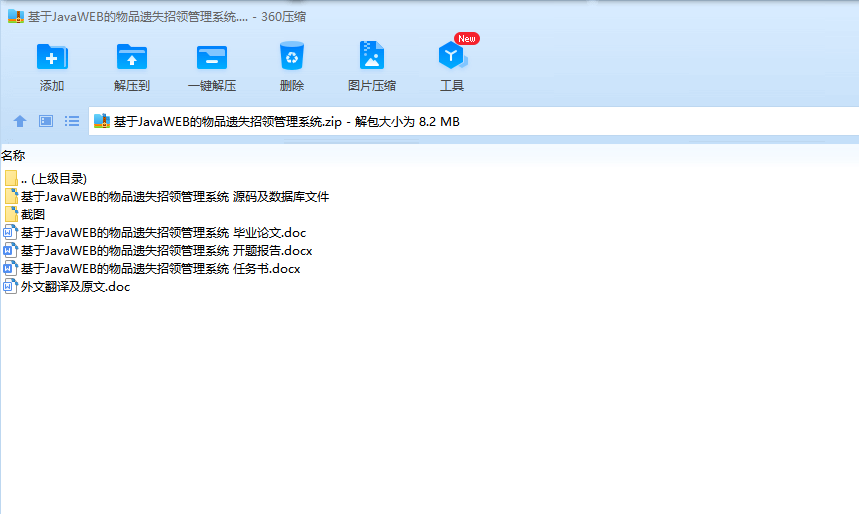Click the 360压缩 window title text

click(167, 17)
